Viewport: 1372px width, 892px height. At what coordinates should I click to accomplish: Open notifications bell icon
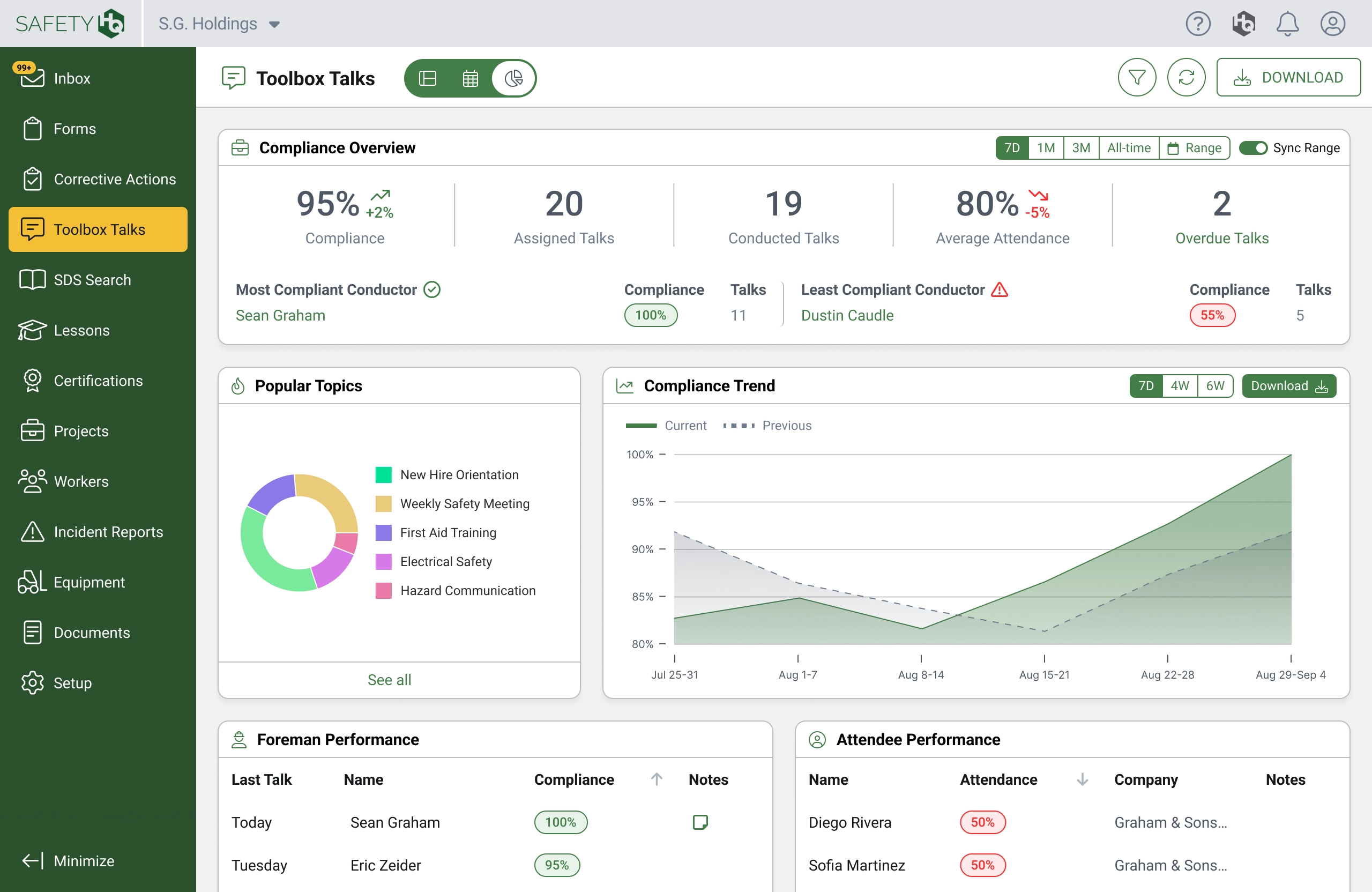pos(1287,24)
